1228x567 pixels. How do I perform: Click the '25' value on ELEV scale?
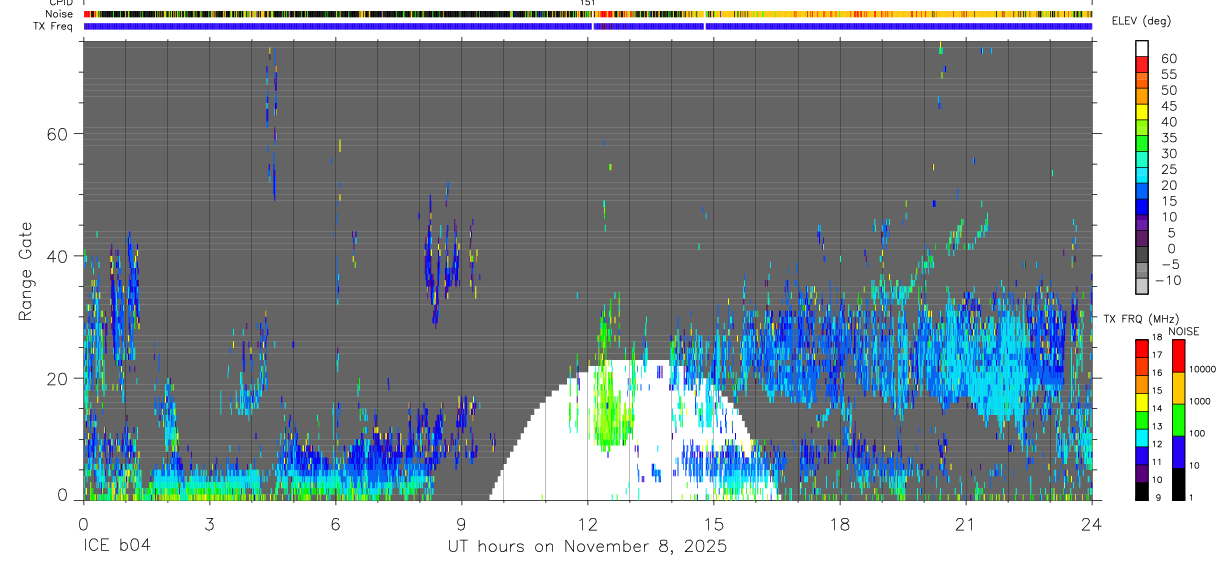click(x=1168, y=169)
